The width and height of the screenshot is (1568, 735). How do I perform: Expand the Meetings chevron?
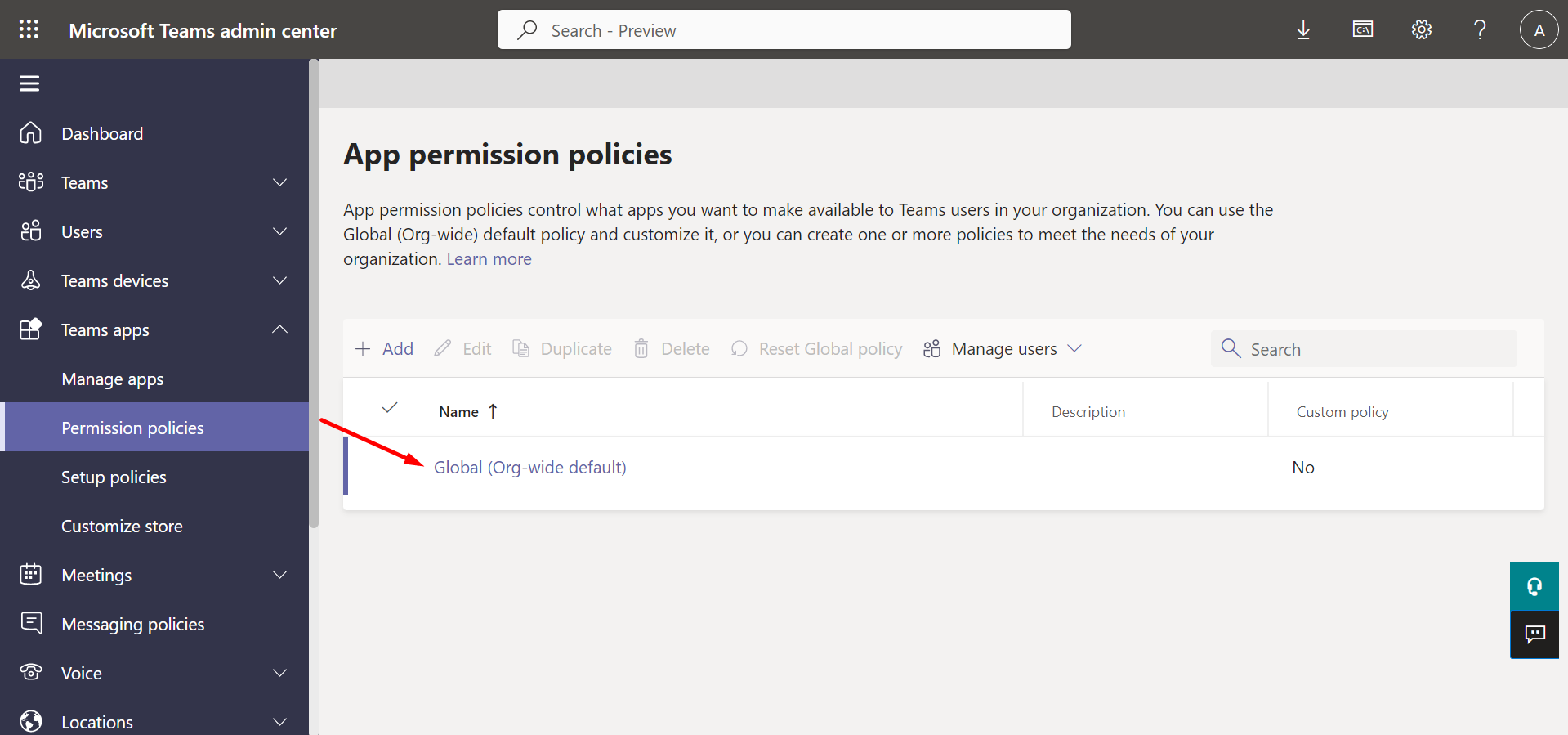pos(280,575)
